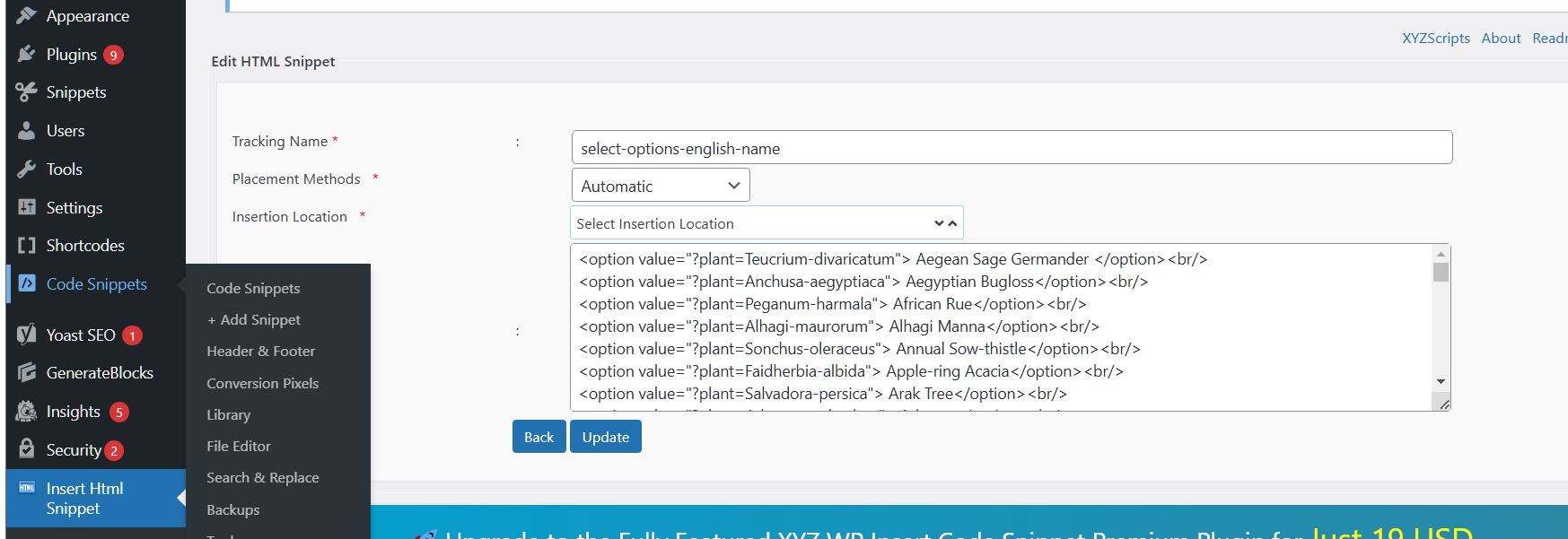Click Tracking Name input field

point(1012,148)
